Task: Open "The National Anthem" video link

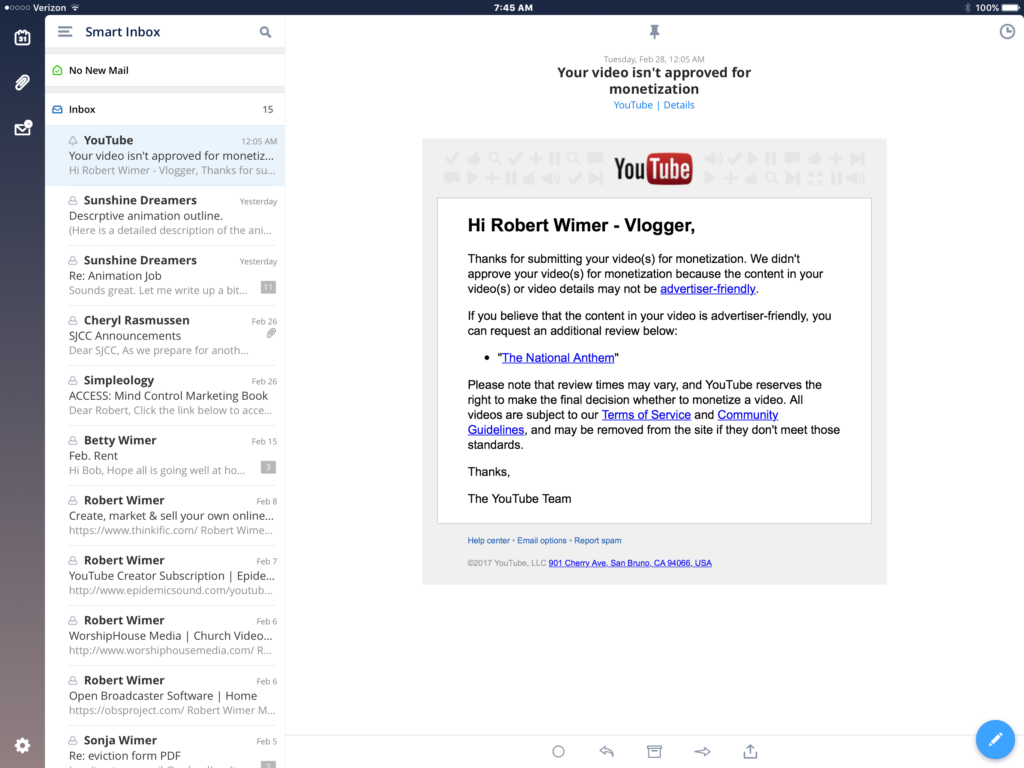Action: [558, 358]
